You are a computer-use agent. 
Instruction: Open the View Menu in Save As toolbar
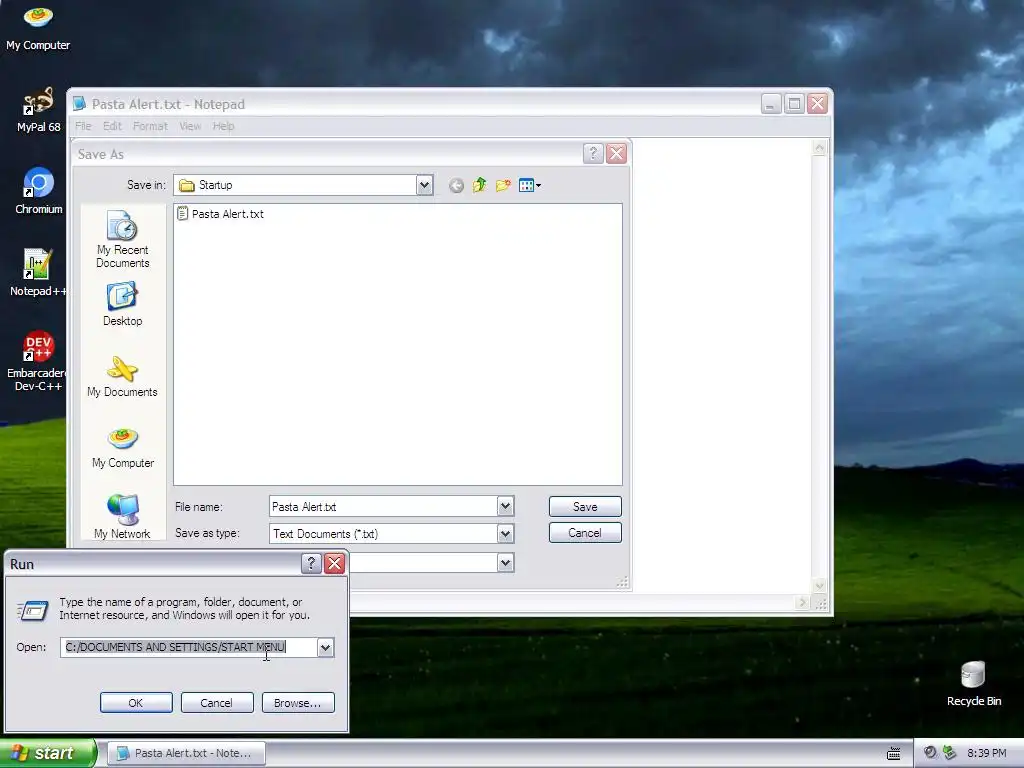529,185
